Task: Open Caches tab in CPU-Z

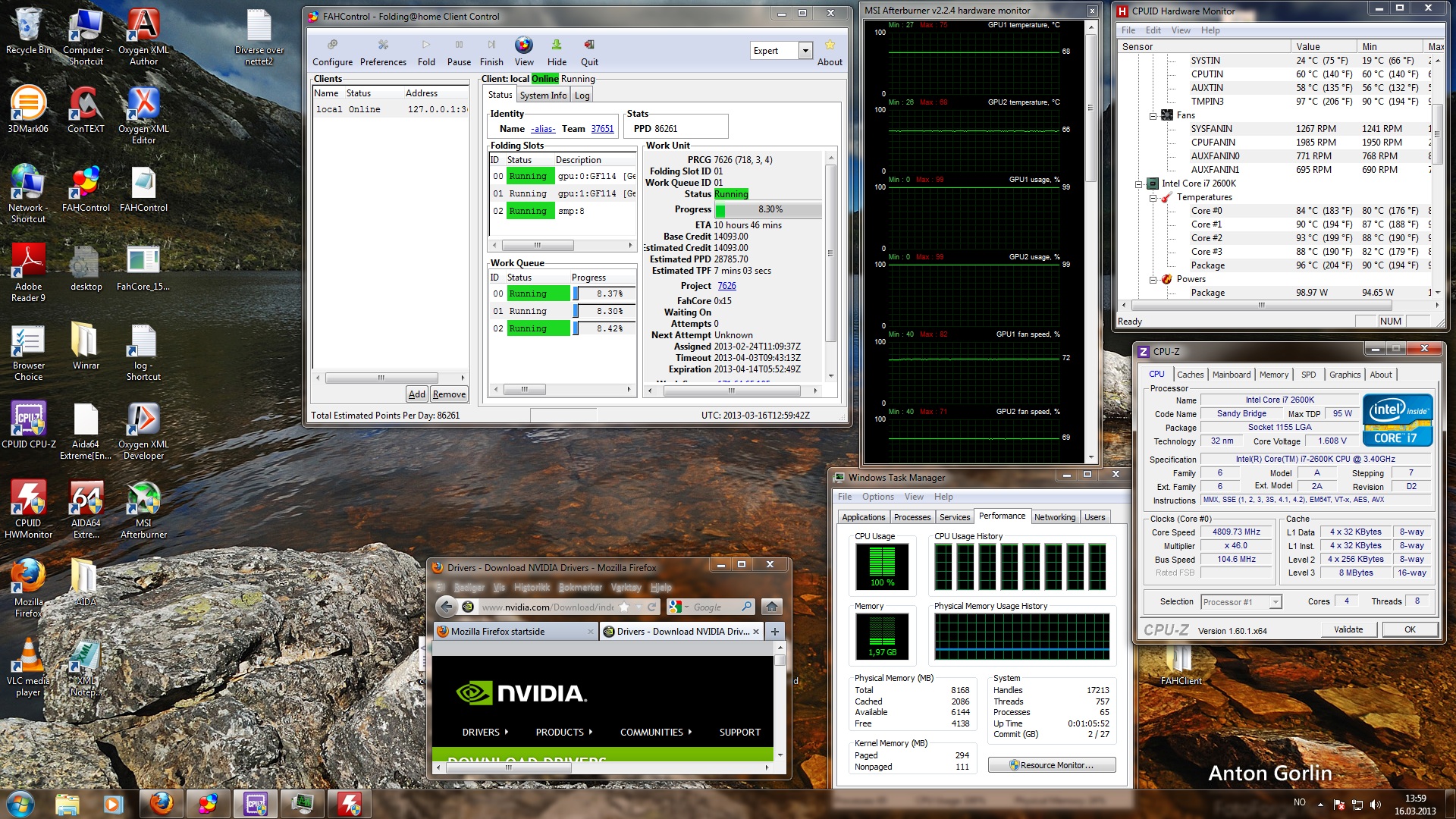Action: point(1190,375)
